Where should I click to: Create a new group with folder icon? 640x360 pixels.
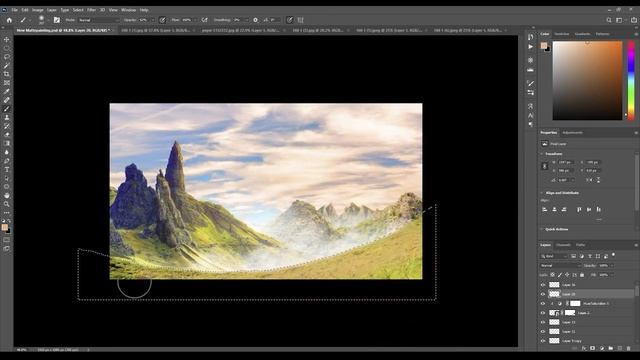(x=611, y=348)
